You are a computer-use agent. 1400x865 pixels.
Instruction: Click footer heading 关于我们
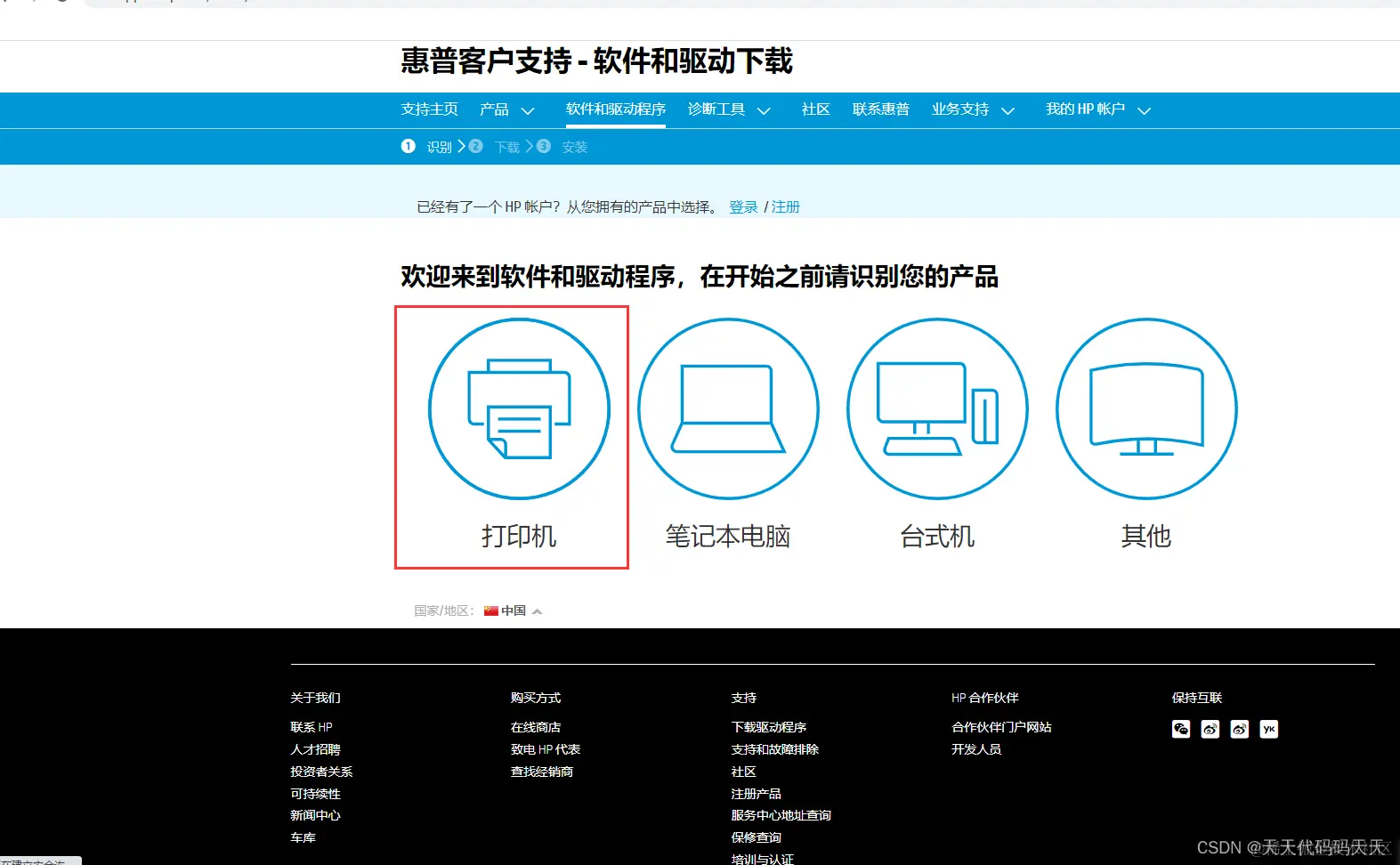point(315,698)
